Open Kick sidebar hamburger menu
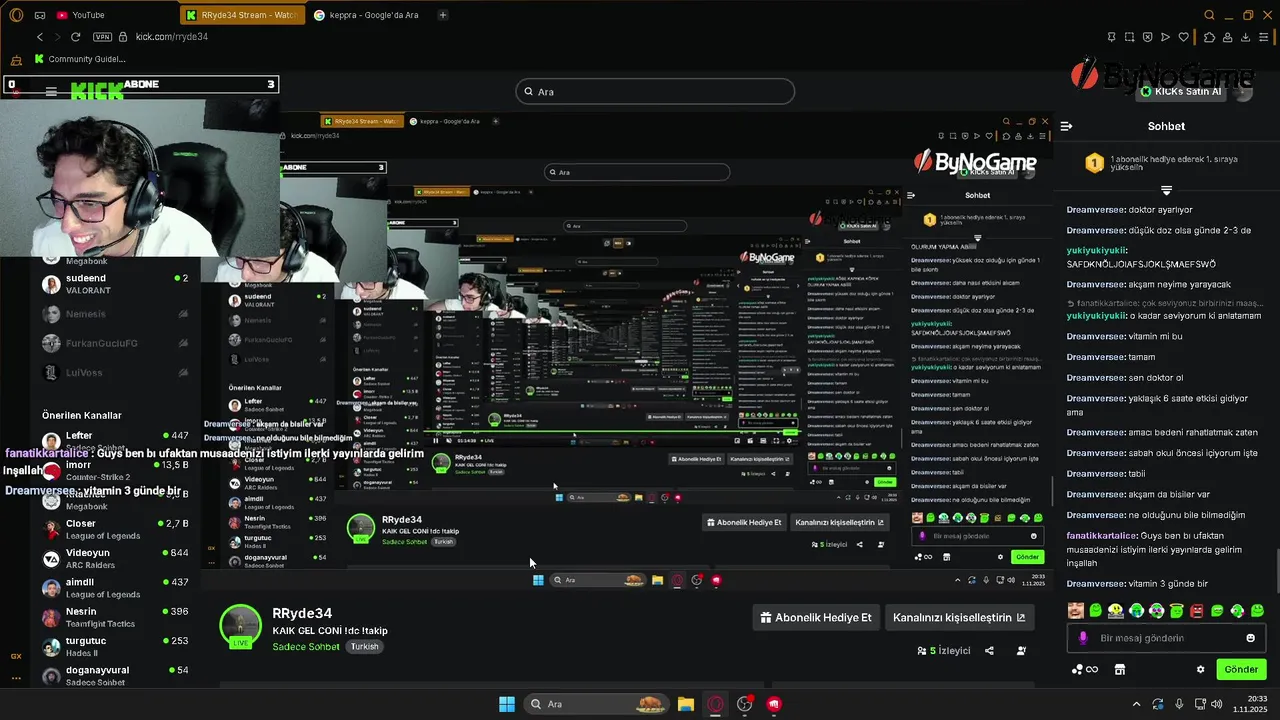Image resolution: width=1280 pixels, height=720 pixels. pos(51,91)
